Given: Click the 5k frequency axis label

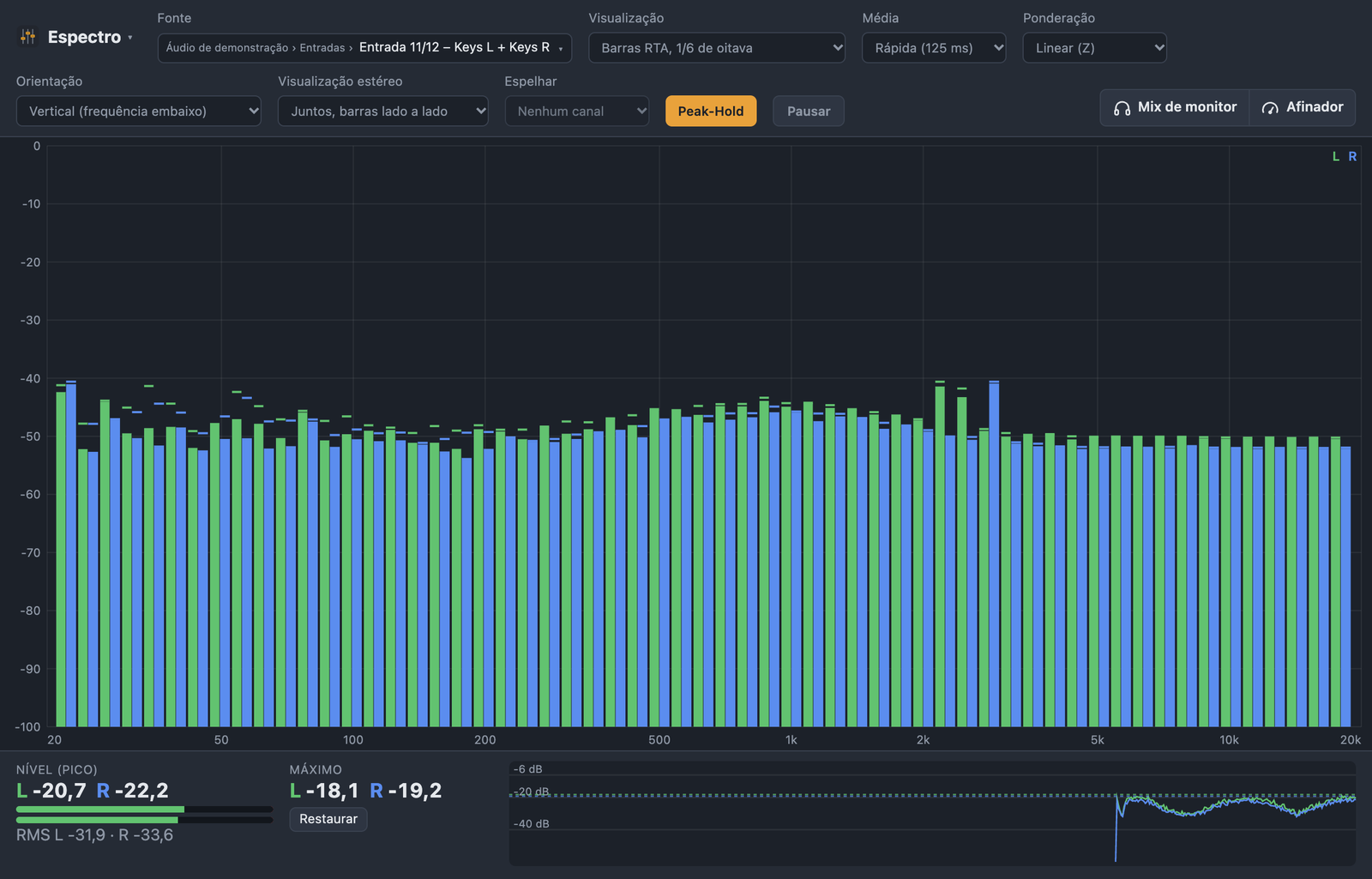Looking at the screenshot, I should [x=1098, y=740].
